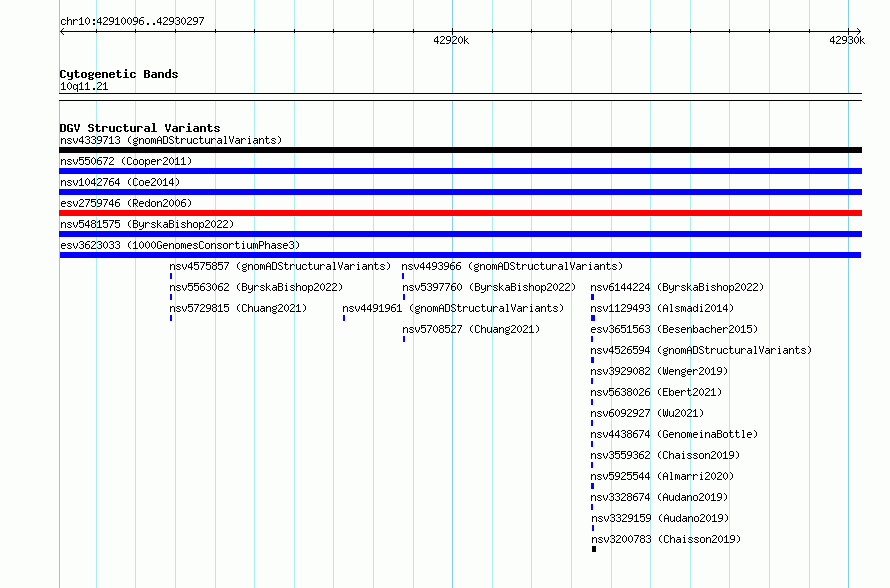Open the esv3651563 (Besenbacher2015) label
The image size is (890, 588).
tap(674, 329)
